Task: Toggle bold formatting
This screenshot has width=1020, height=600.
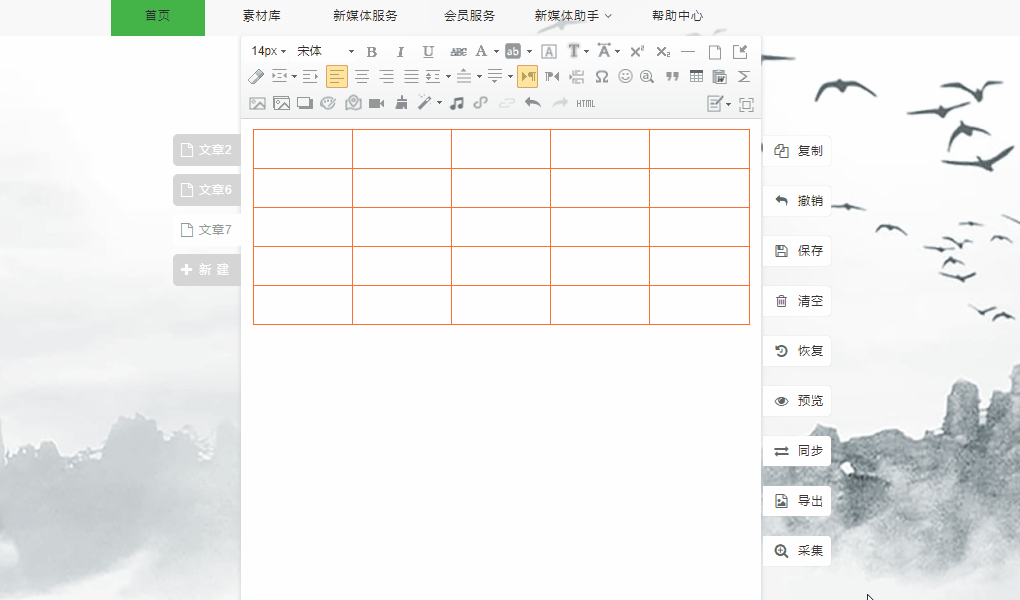Action: click(x=372, y=52)
